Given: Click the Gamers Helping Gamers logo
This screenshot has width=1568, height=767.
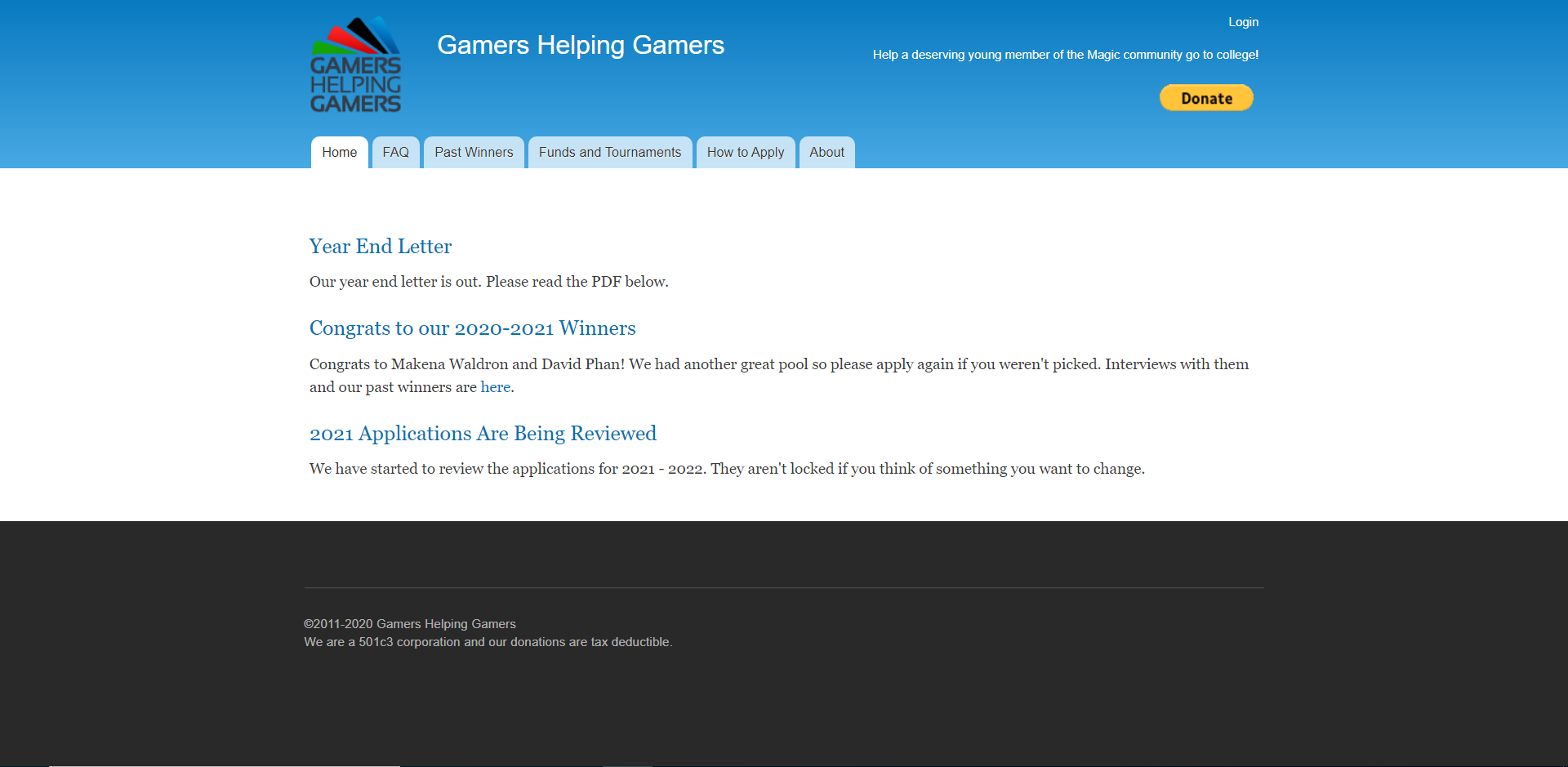Looking at the screenshot, I should click(x=354, y=65).
